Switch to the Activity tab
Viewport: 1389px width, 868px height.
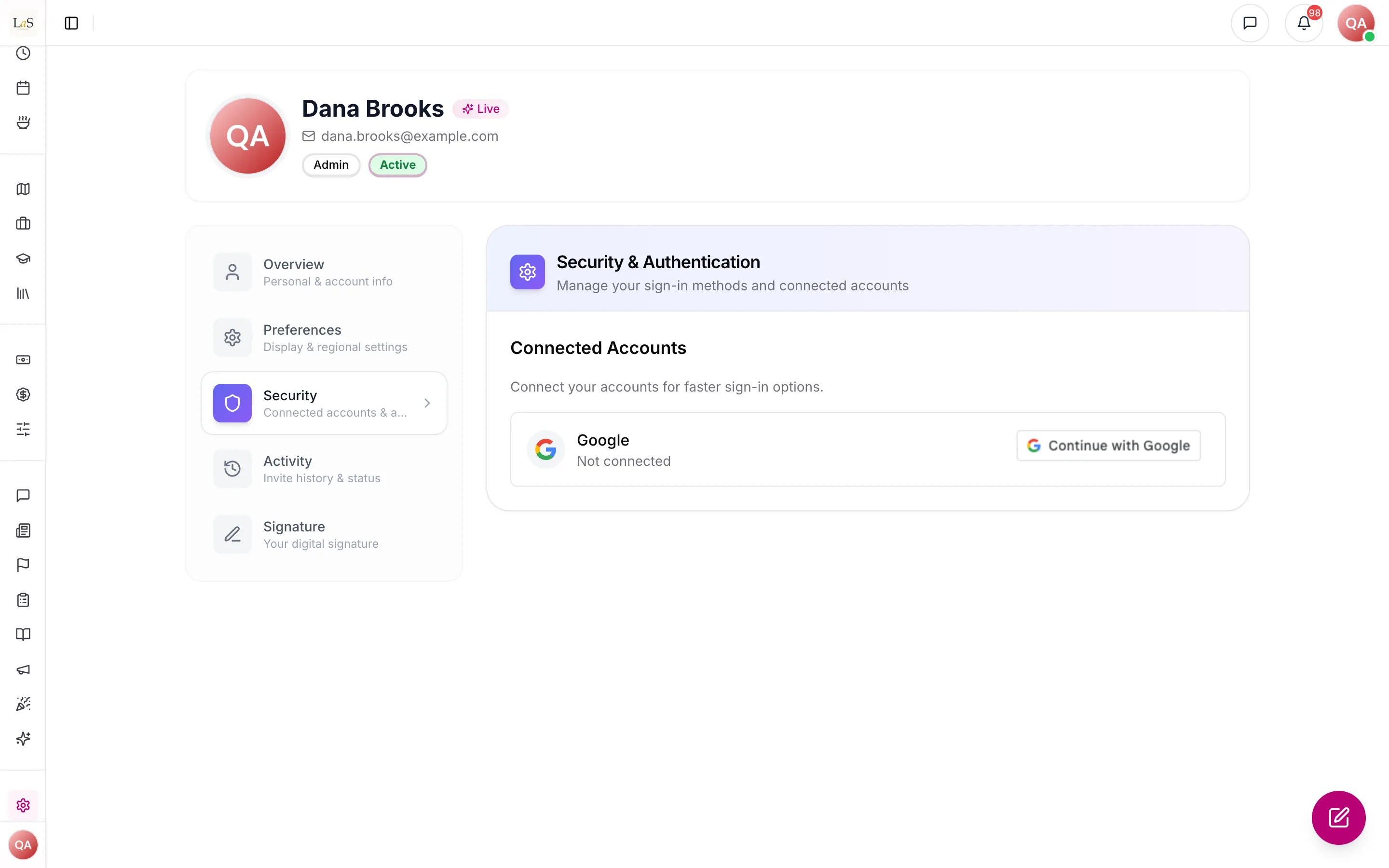pos(324,469)
